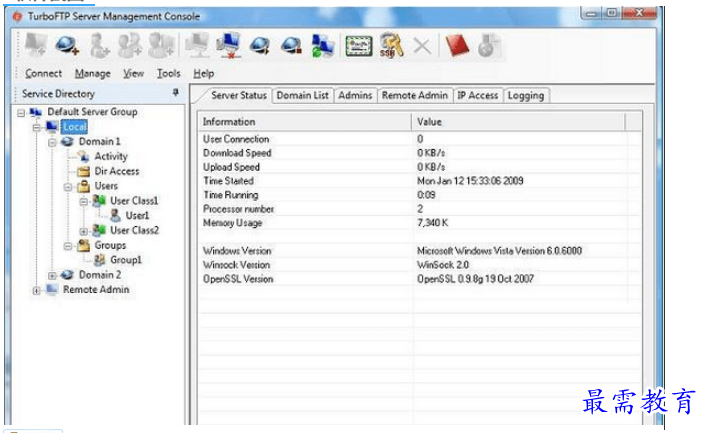704x433 pixels.
Task: Select Dir Access in the tree
Action: point(116,171)
